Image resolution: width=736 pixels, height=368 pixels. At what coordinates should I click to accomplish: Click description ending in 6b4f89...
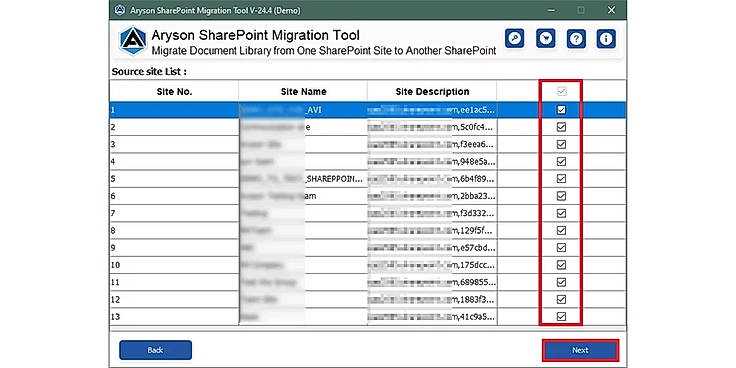point(432,179)
